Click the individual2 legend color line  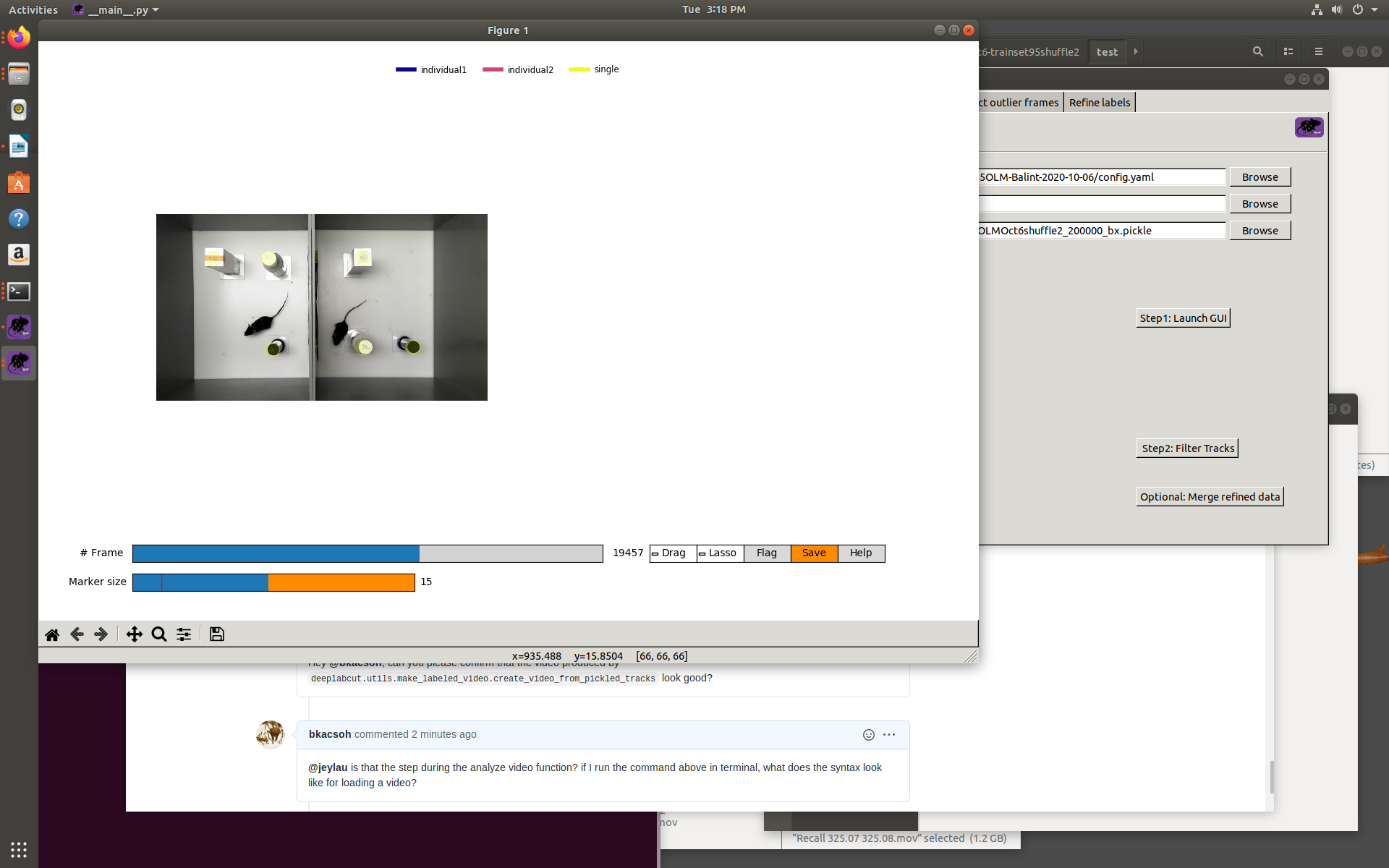[493, 69]
